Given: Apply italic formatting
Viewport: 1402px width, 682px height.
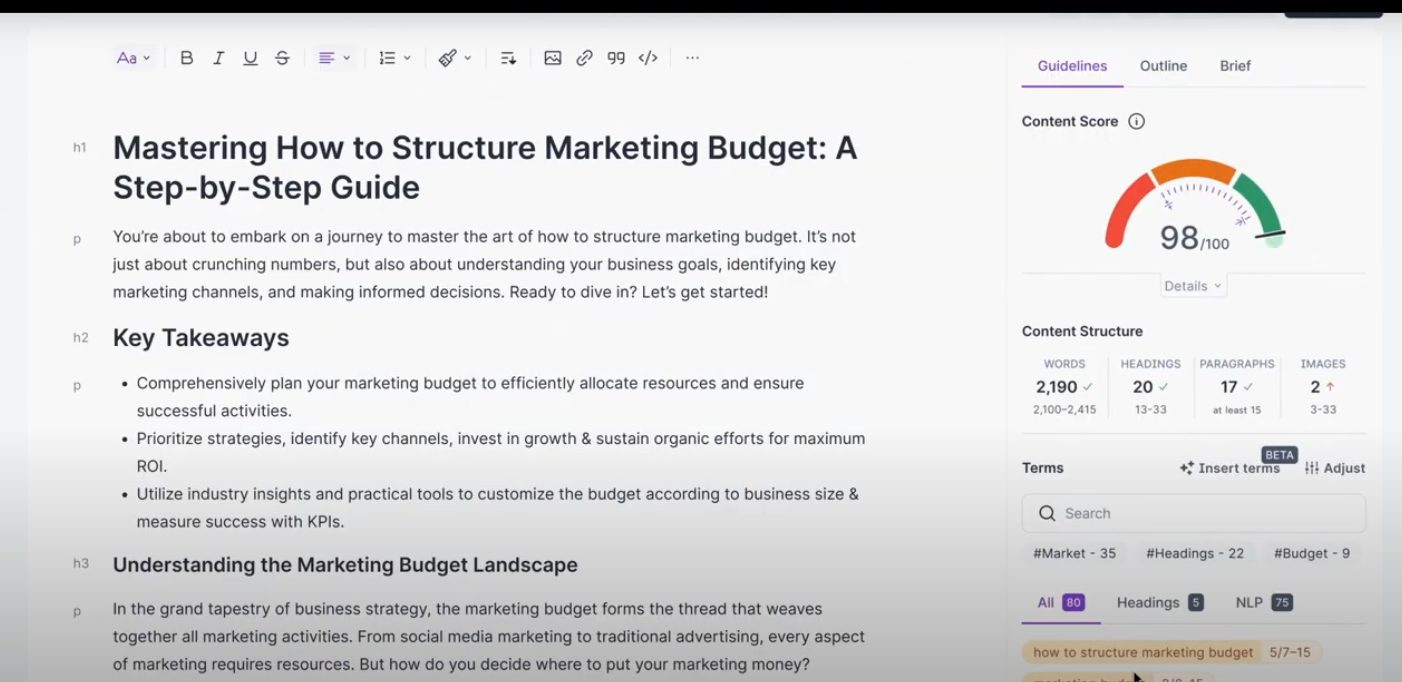Looking at the screenshot, I should tap(218, 58).
